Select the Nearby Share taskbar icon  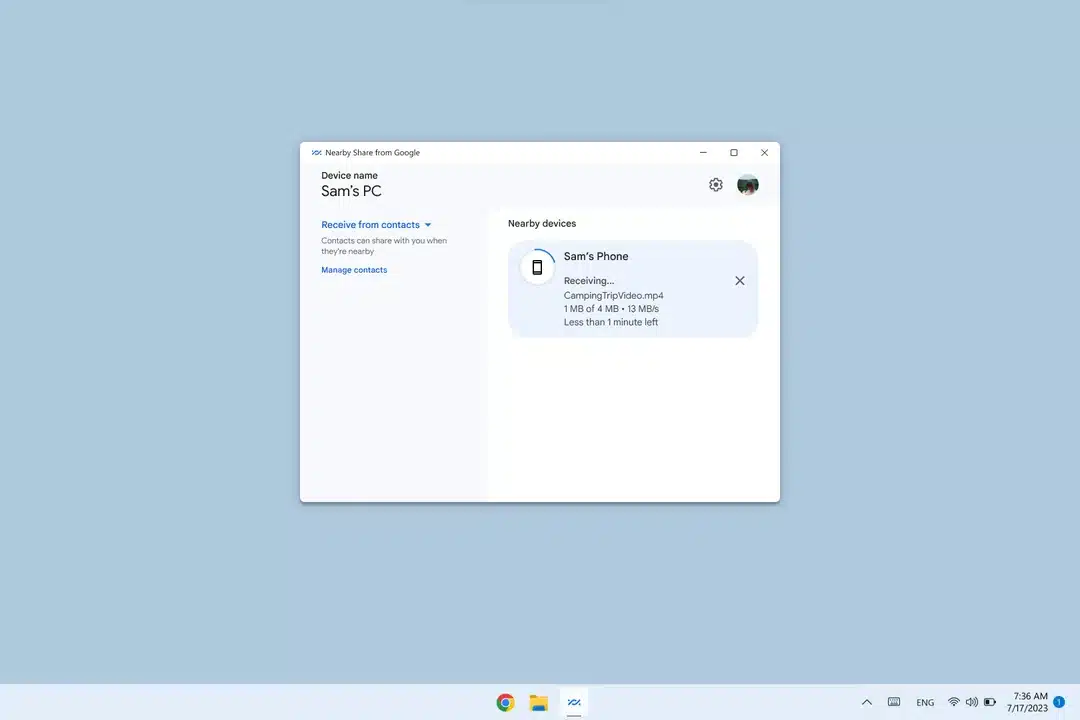574,702
